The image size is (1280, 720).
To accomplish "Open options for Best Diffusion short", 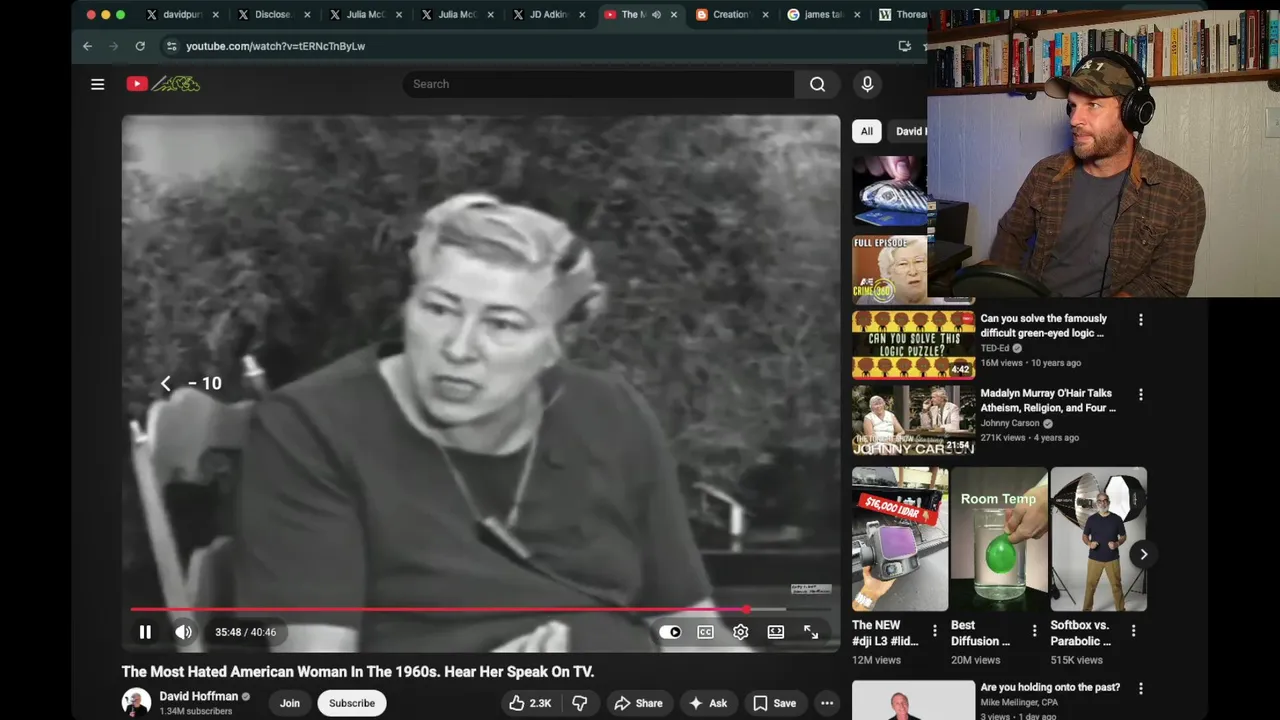I will pos(1035,631).
